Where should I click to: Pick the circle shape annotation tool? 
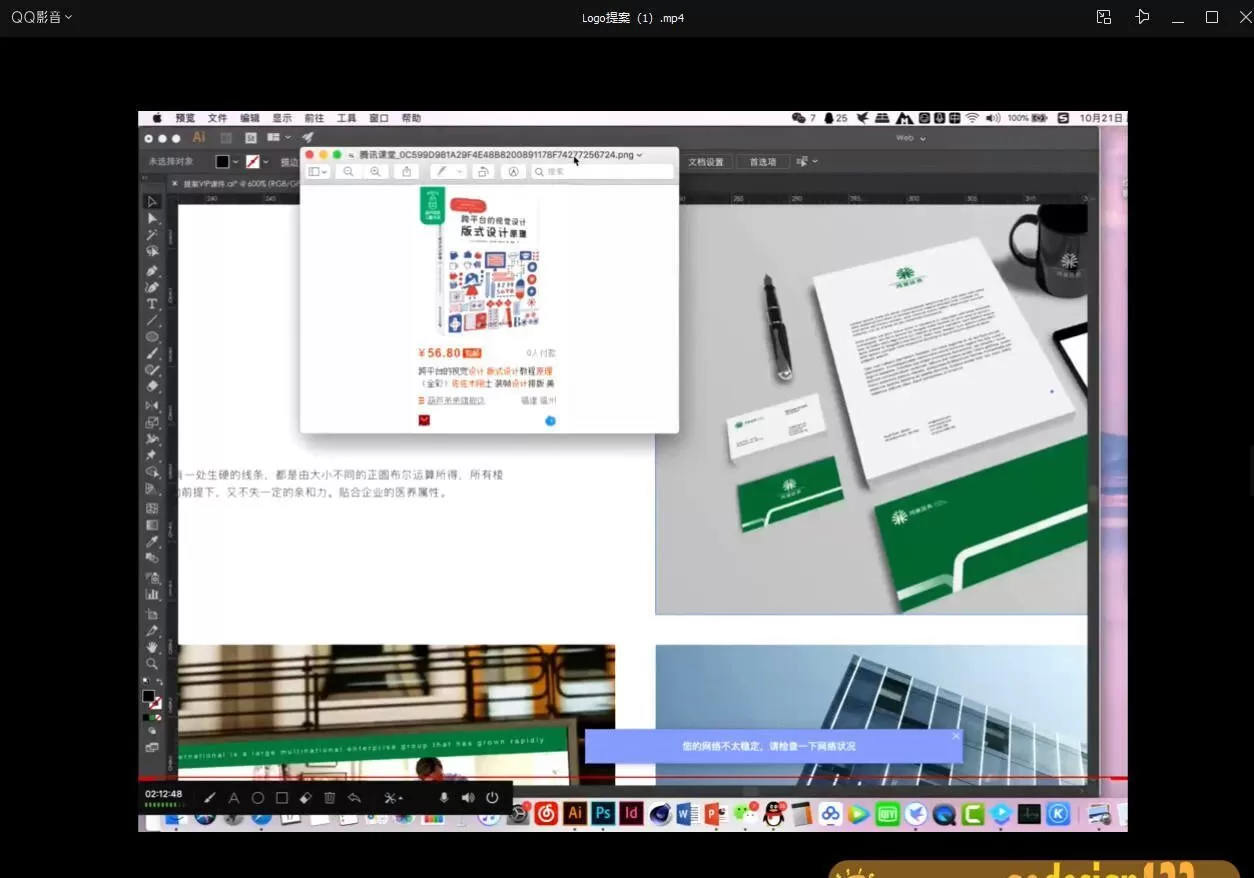click(258, 798)
